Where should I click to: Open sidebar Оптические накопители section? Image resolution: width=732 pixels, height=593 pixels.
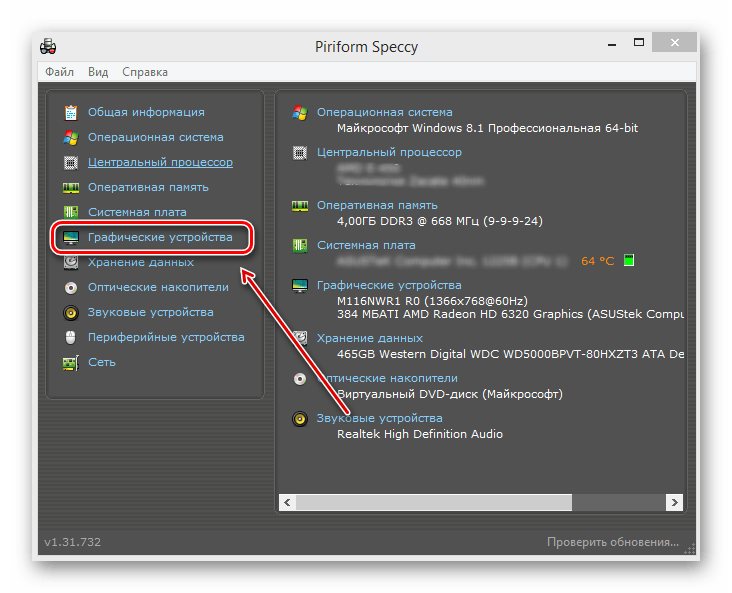(x=158, y=287)
